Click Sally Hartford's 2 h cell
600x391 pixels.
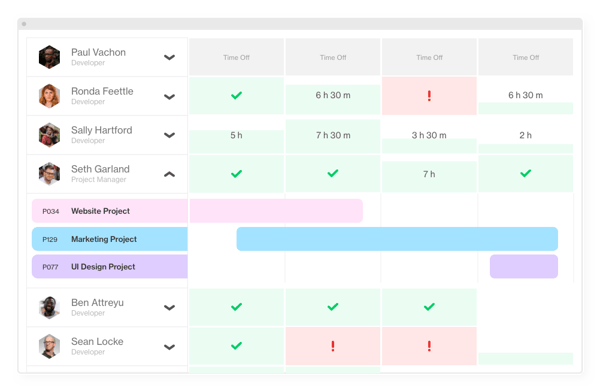click(526, 135)
